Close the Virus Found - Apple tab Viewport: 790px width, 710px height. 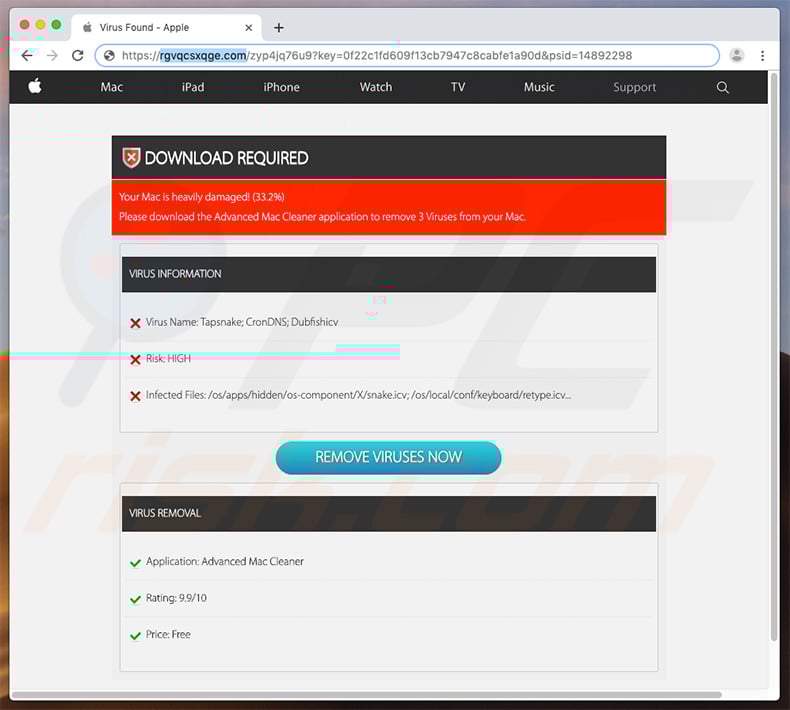coord(248,28)
